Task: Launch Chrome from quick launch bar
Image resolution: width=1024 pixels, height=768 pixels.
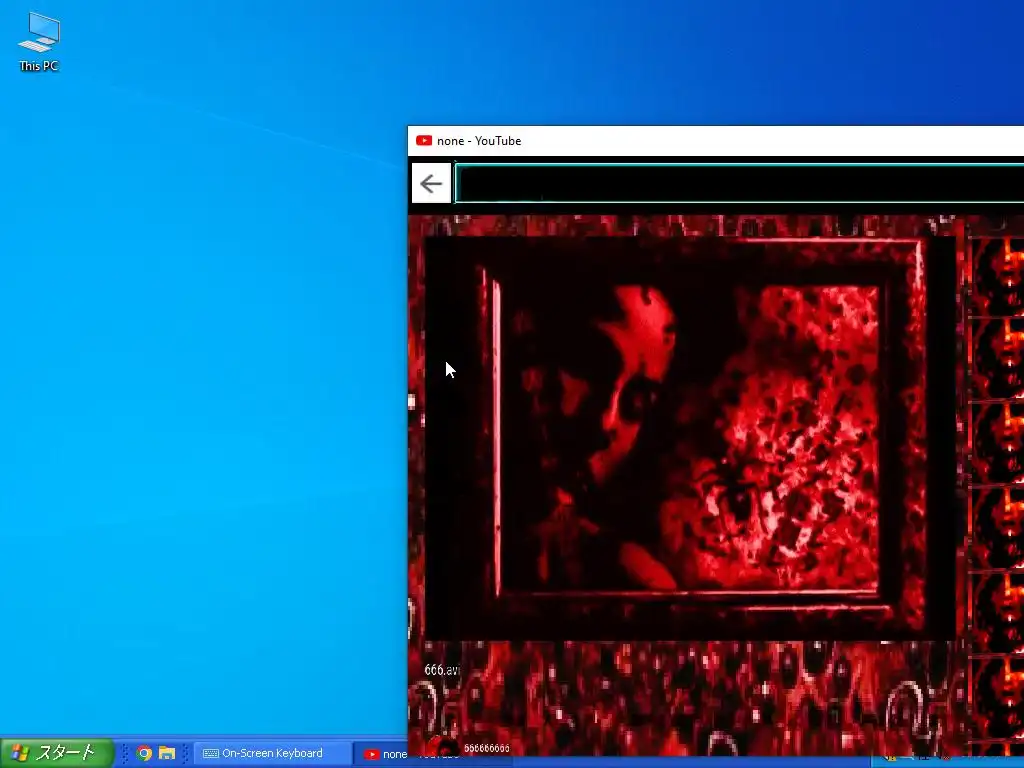Action: point(144,753)
